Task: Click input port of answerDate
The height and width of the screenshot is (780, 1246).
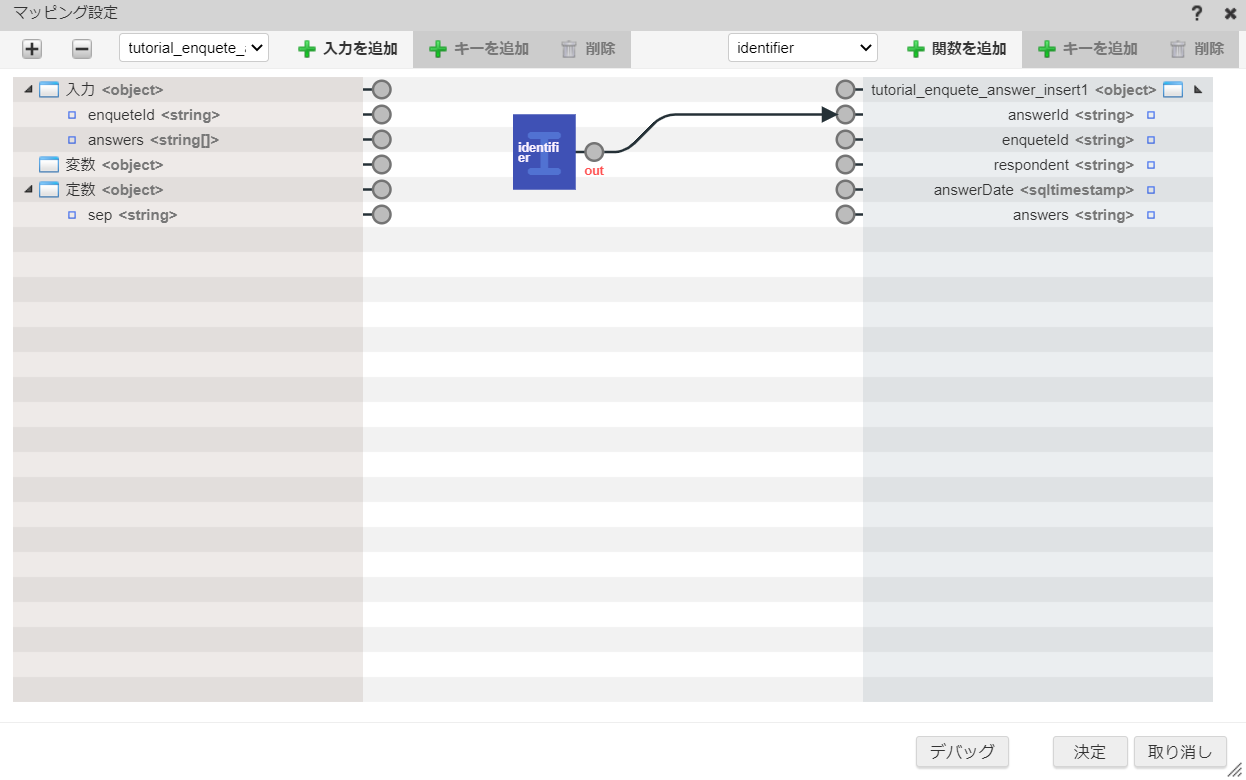Action: (x=846, y=190)
